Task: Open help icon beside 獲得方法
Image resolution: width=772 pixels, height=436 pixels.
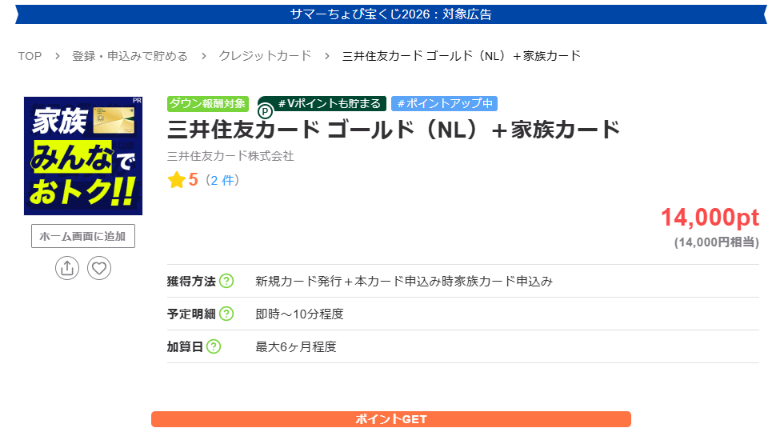Action: pos(226,281)
